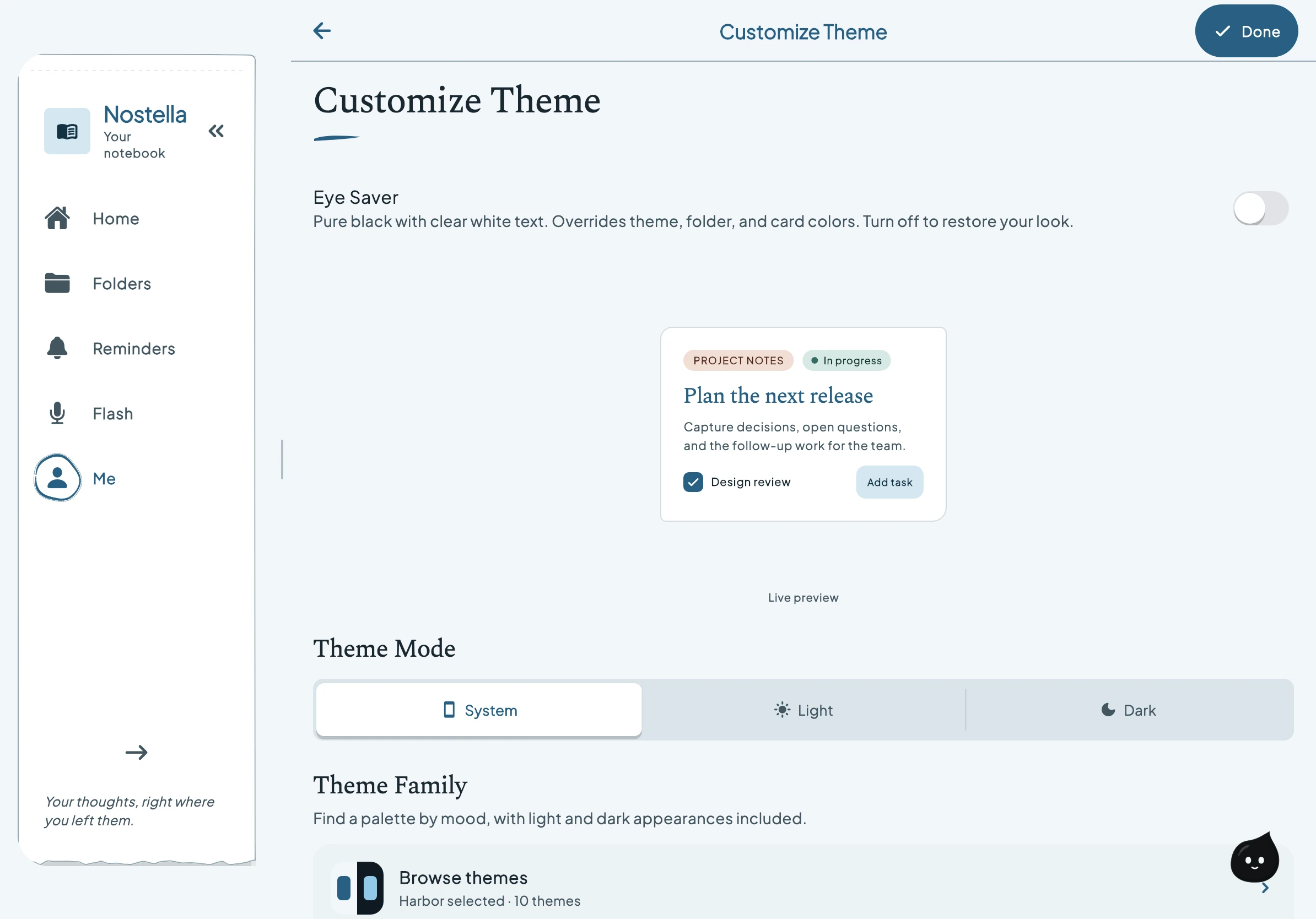Image resolution: width=1316 pixels, height=919 pixels.
Task: Click the sun icon for Light
Action: point(782,710)
